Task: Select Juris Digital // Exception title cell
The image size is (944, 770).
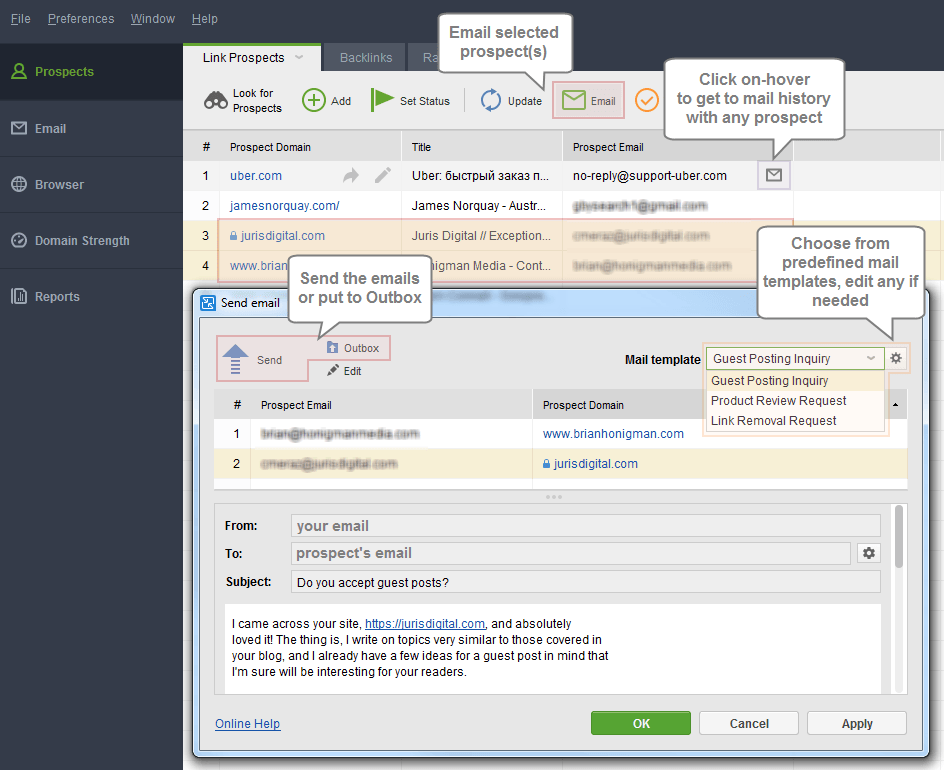Action: (481, 236)
